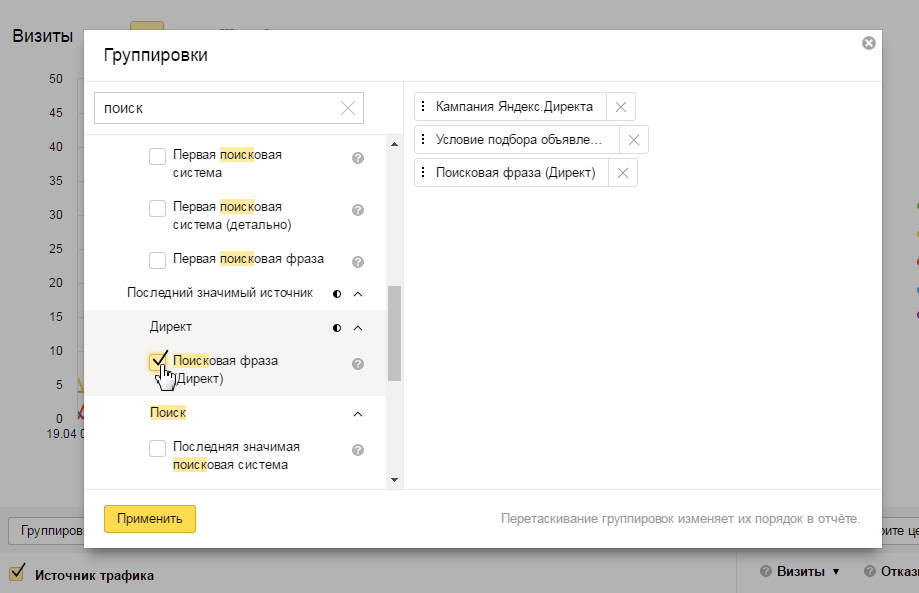919x593 pixels.
Task: Clear the search field with X
Action: click(348, 108)
